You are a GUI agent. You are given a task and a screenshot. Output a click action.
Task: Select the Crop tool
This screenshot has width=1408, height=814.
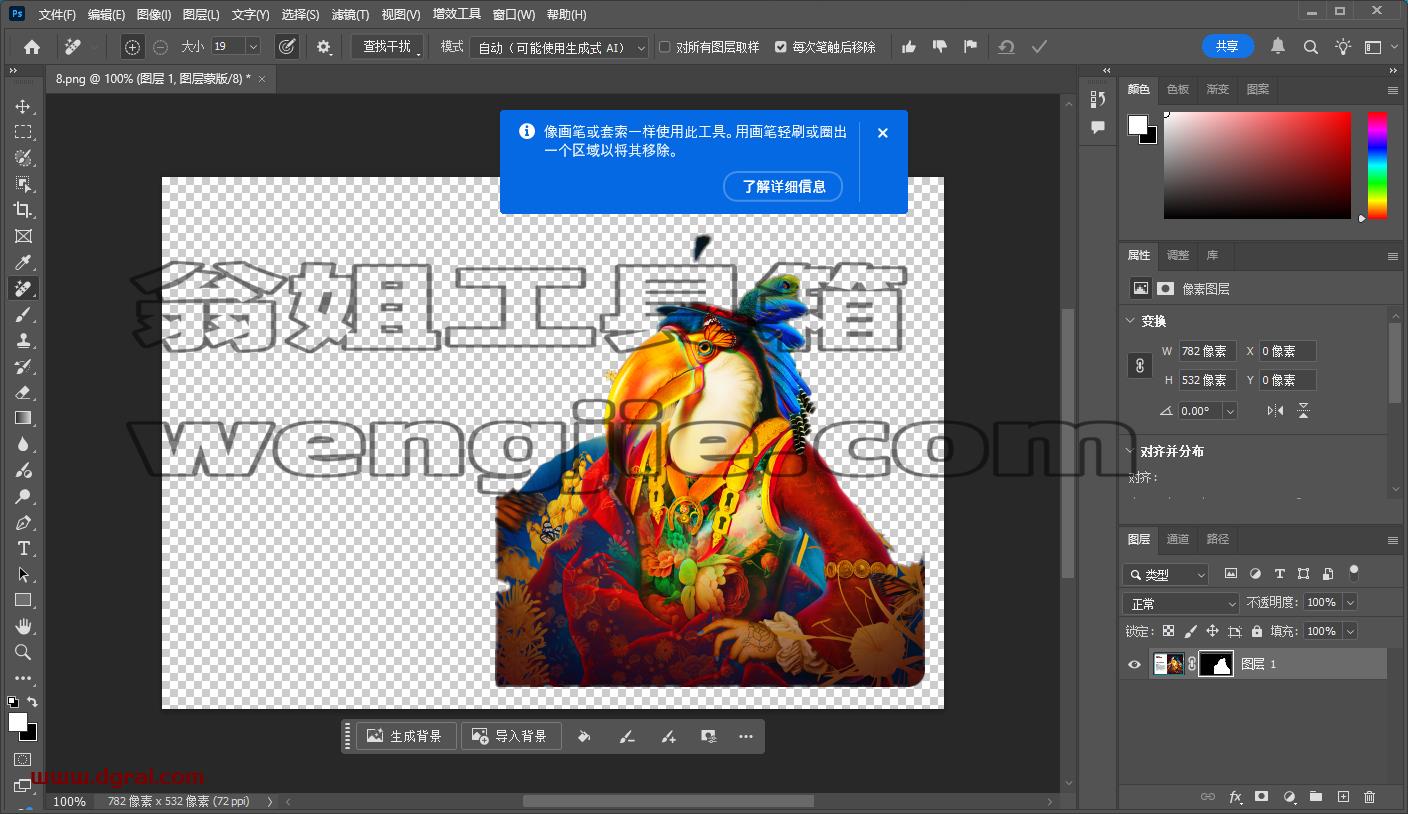22,210
